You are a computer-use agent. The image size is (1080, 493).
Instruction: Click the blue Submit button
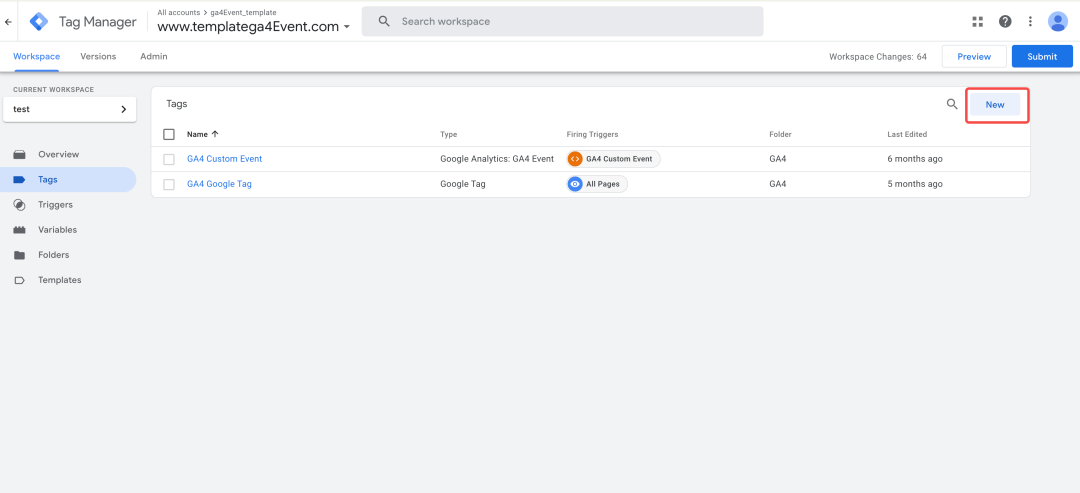click(x=1042, y=56)
